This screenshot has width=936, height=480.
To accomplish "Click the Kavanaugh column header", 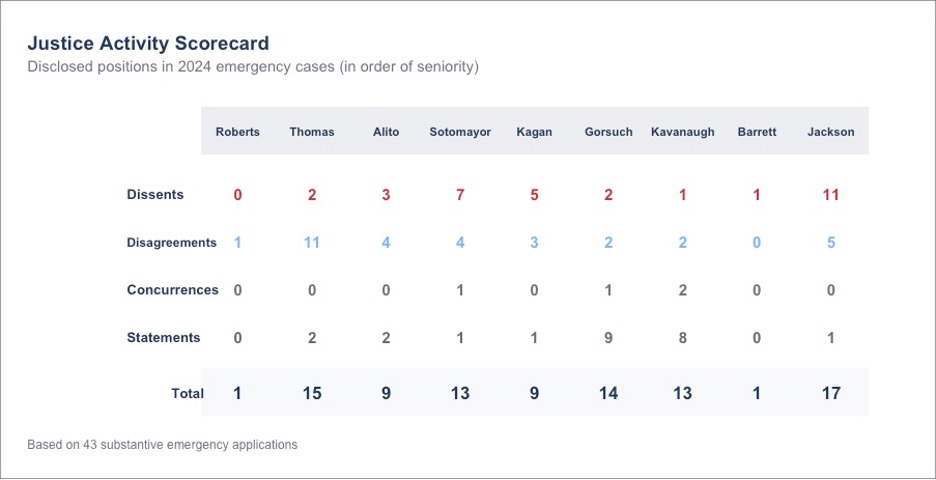I will click(x=682, y=132).
